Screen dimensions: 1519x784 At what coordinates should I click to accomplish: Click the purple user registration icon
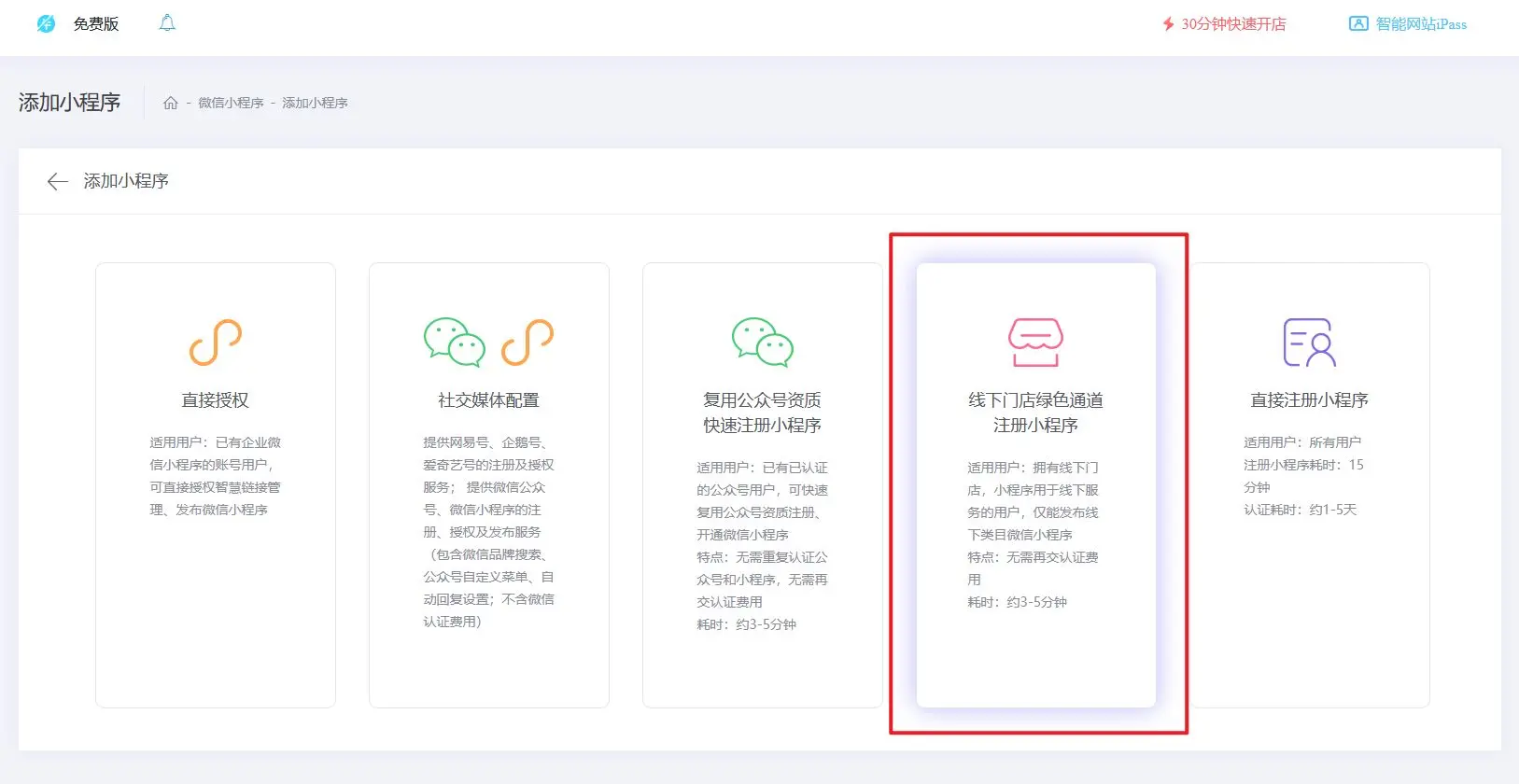tap(1309, 343)
